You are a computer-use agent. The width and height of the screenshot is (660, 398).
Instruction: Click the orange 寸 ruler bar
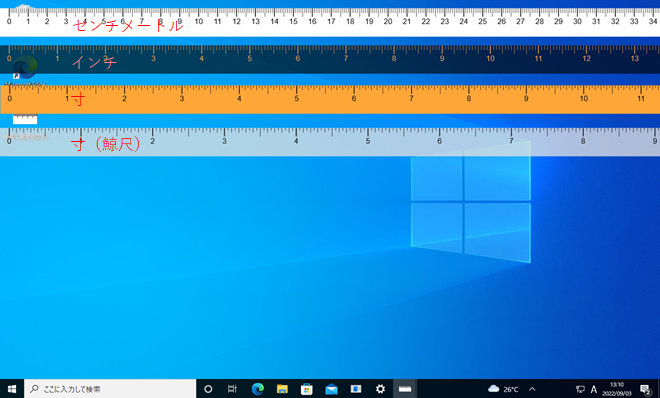pos(330,99)
